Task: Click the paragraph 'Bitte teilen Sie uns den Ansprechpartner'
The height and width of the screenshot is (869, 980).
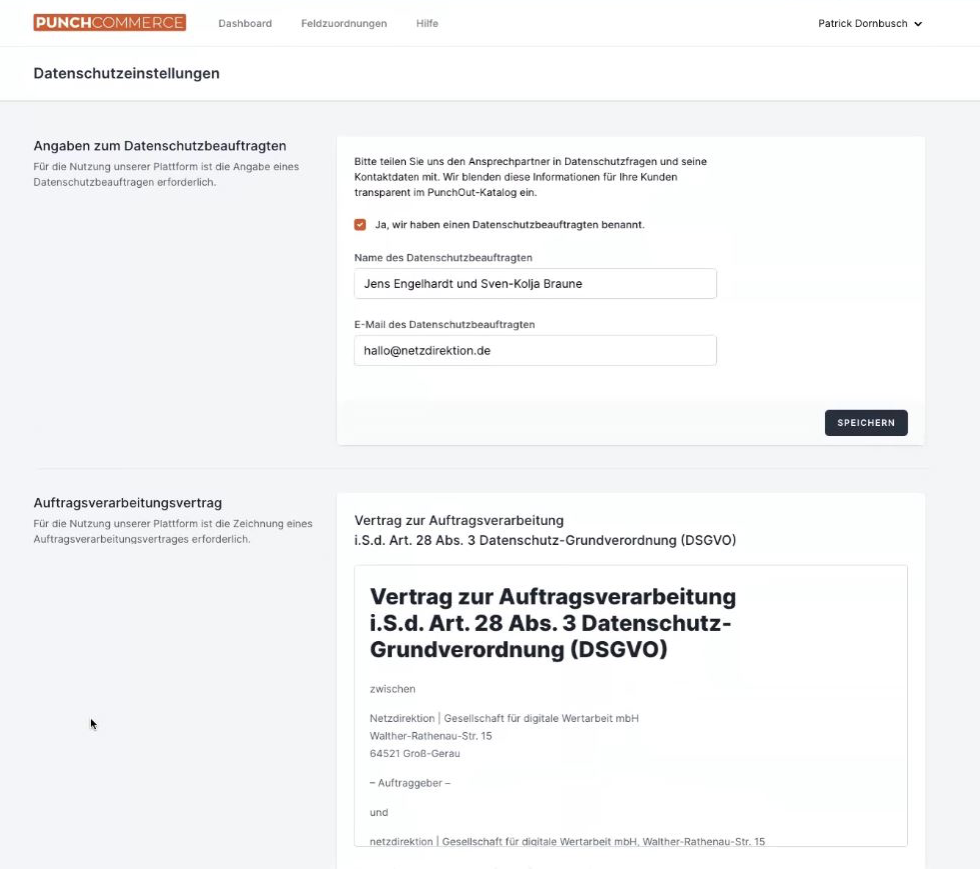Action: 531,177
